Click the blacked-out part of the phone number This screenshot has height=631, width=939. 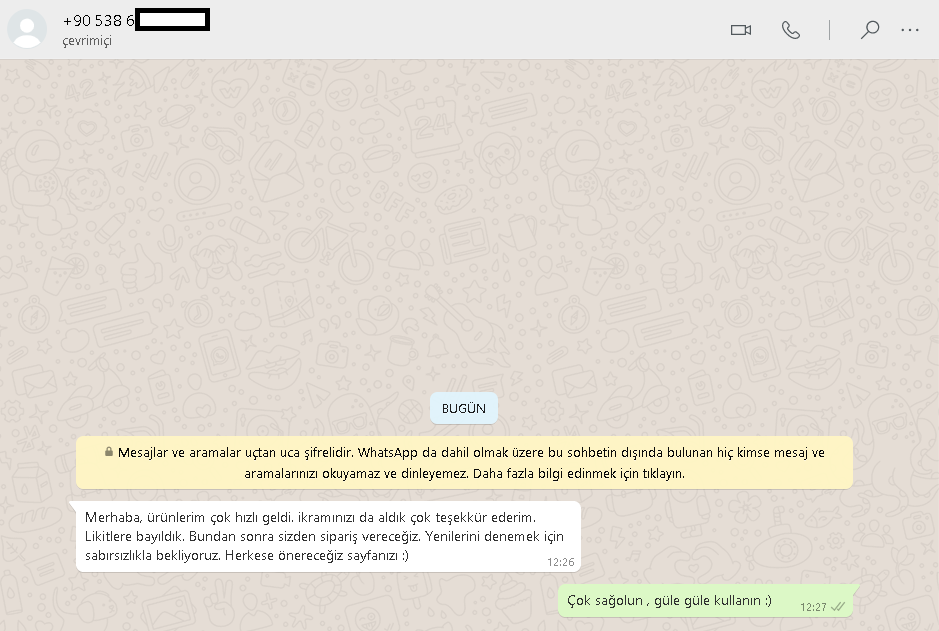pos(172,20)
